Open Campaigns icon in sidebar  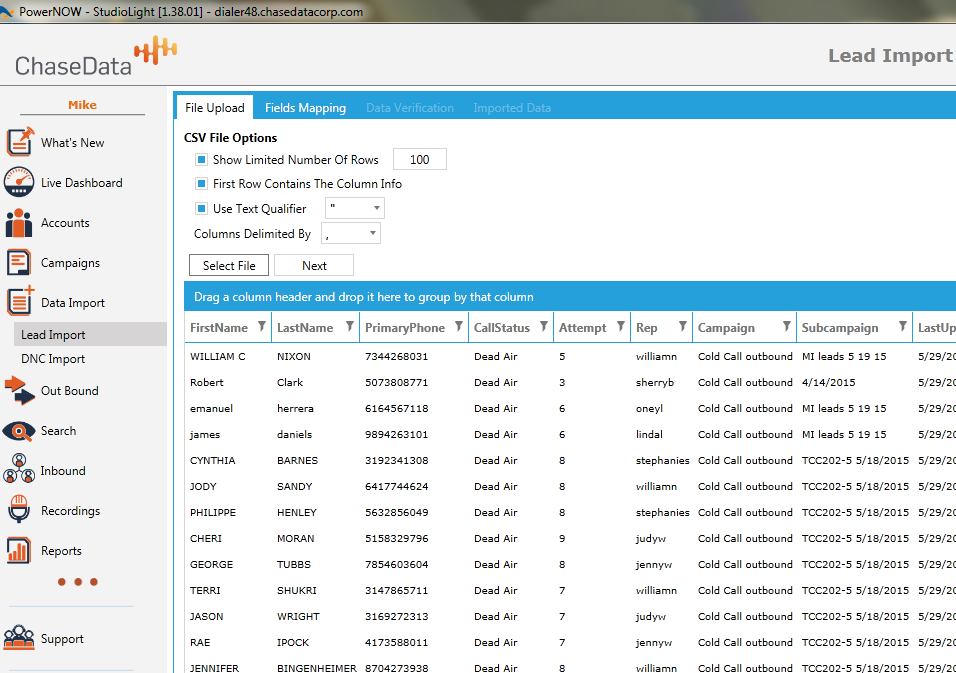(20, 263)
